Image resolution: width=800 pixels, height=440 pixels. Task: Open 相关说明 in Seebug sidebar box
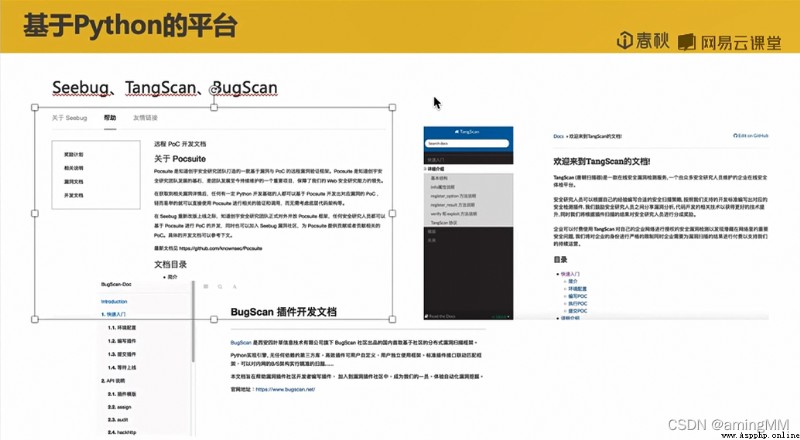pos(73,168)
